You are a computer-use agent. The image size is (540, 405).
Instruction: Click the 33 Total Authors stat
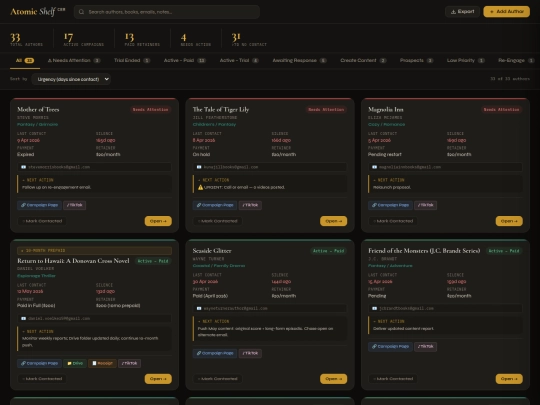tap(27, 39)
